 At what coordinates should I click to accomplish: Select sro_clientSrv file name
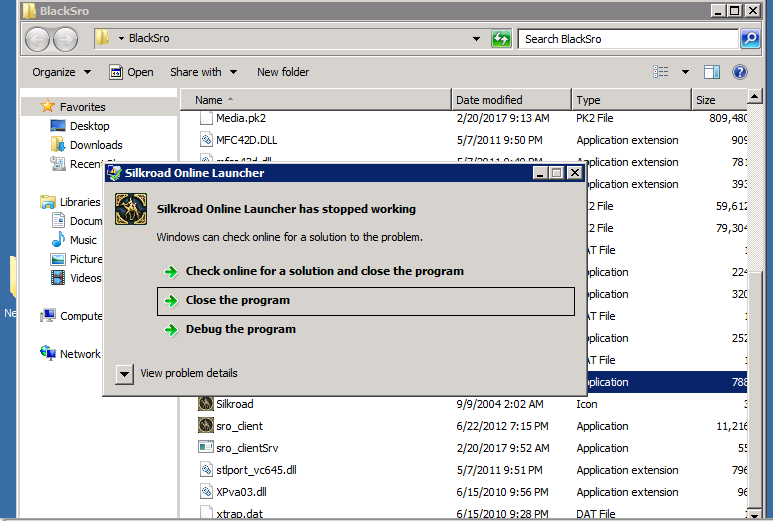tap(247, 448)
